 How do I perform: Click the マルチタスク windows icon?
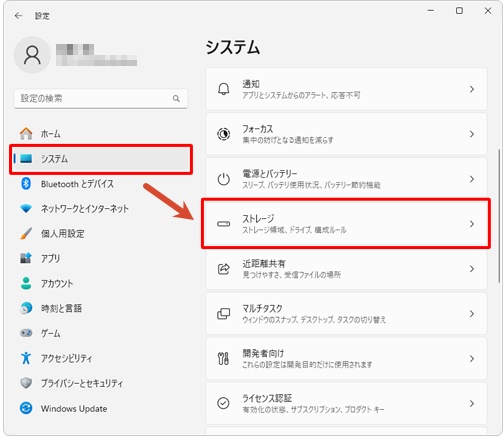pos(223,314)
